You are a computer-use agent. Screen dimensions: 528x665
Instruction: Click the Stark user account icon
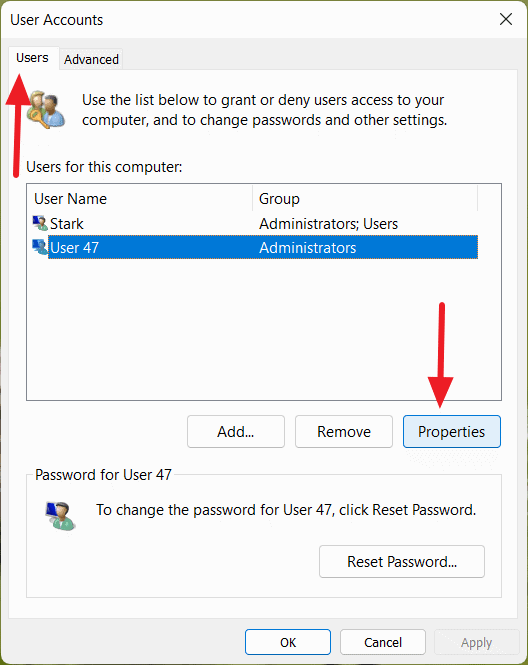point(40,223)
